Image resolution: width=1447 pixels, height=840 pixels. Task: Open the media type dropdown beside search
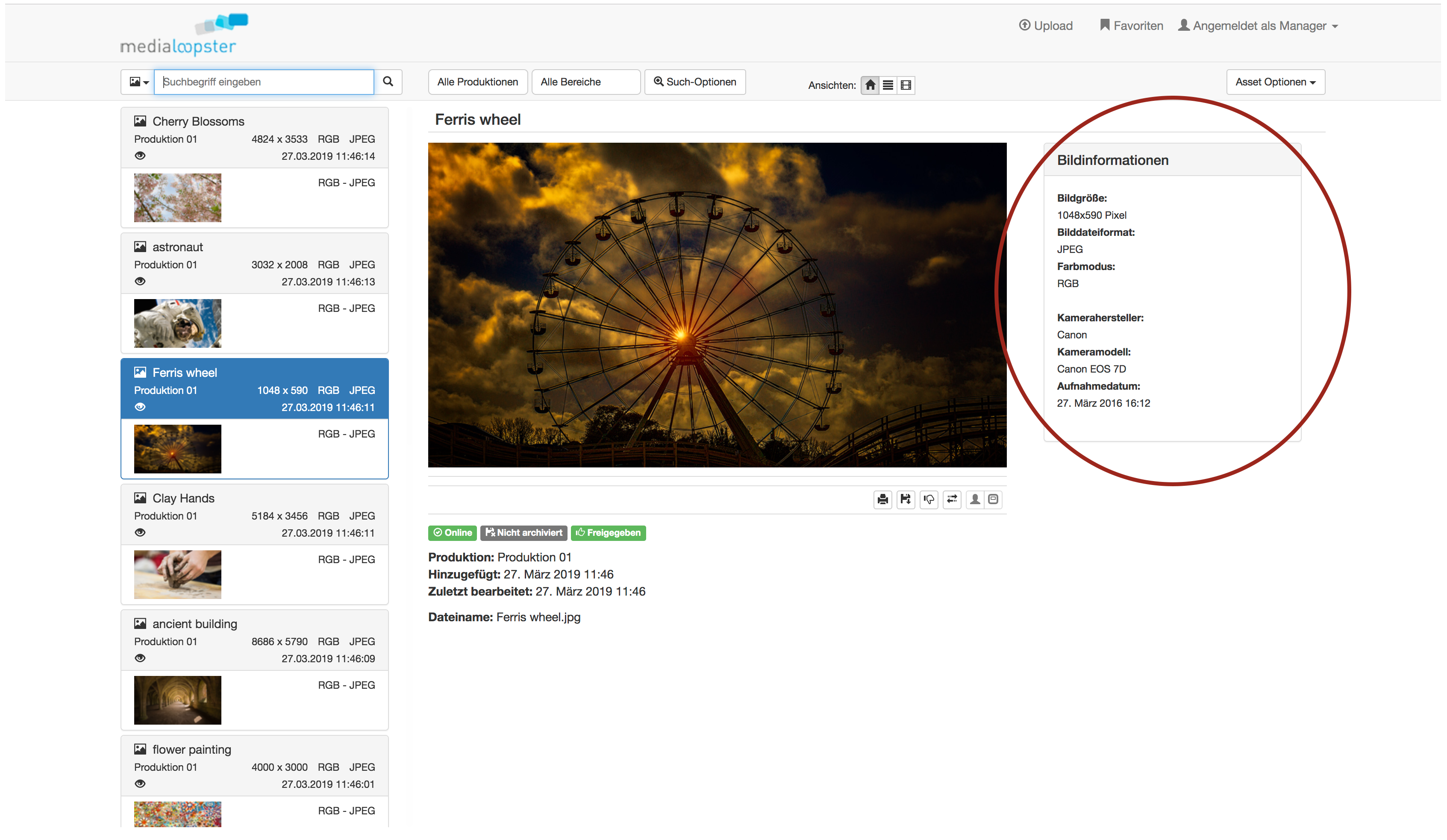pyautogui.click(x=138, y=82)
